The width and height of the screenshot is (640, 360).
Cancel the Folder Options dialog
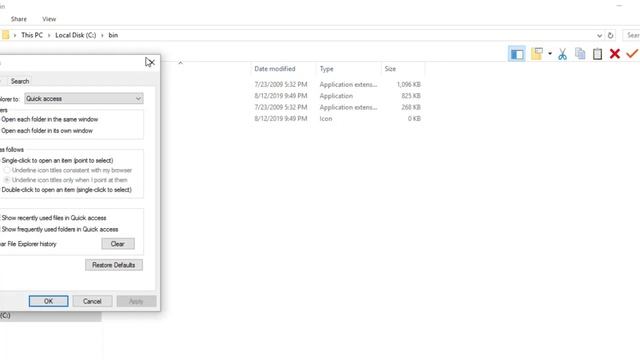click(92, 301)
